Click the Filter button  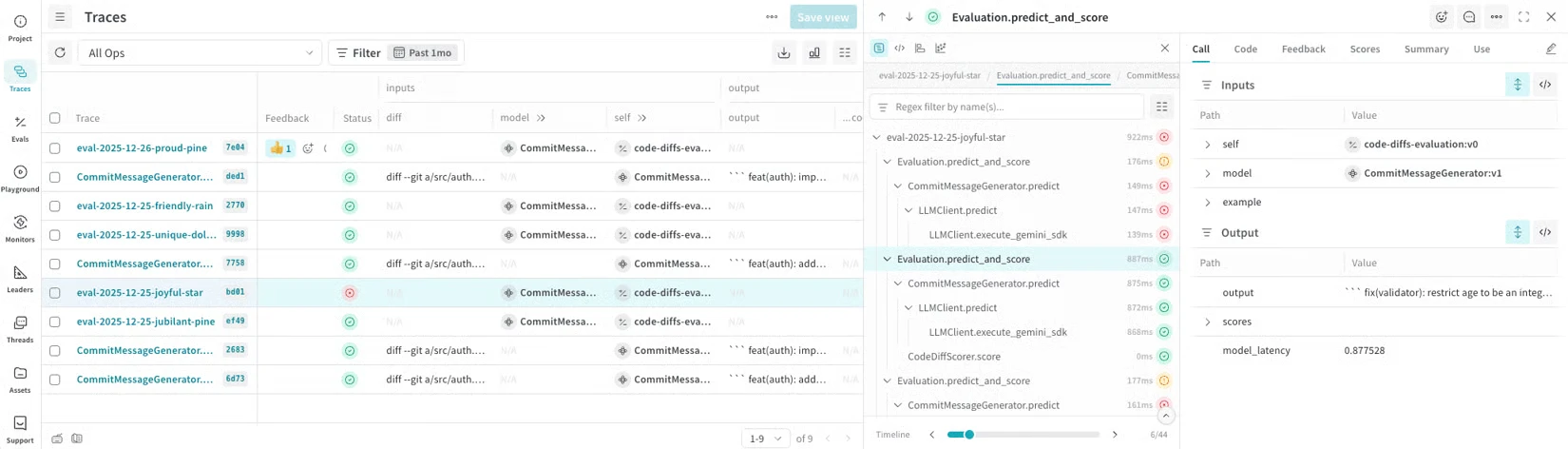pyautogui.click(x=358, y=53)
